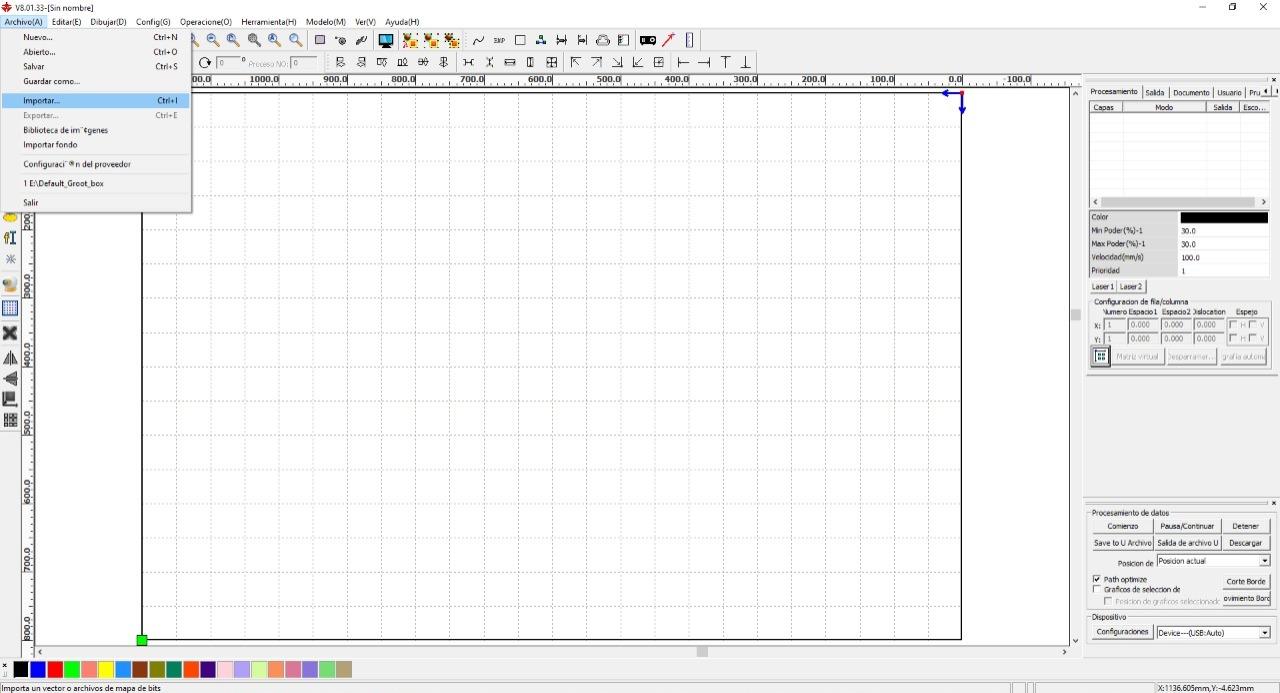Switch to the Usuario tab
The width and height of the screenshot is (1280, 693).
click(1229, 92)
